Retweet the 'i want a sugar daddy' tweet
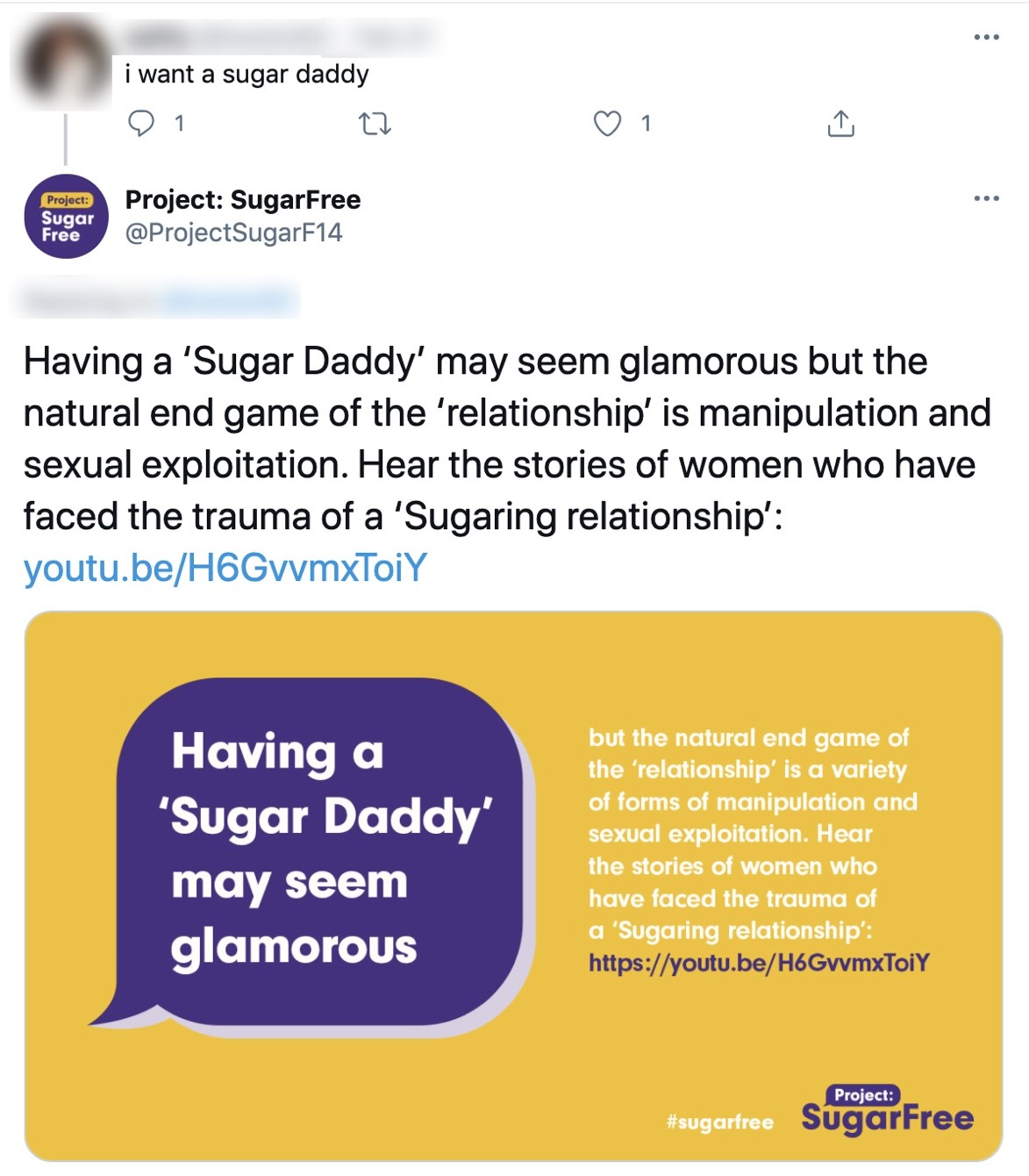The width and height of the screenshot is (1029, 1176). tap(375, 124)
